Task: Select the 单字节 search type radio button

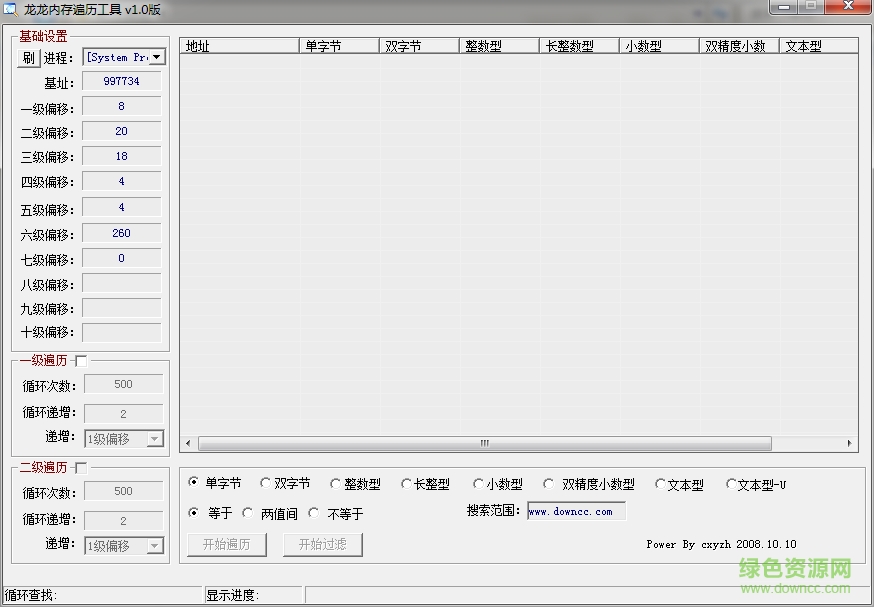Action: (192, 483)
